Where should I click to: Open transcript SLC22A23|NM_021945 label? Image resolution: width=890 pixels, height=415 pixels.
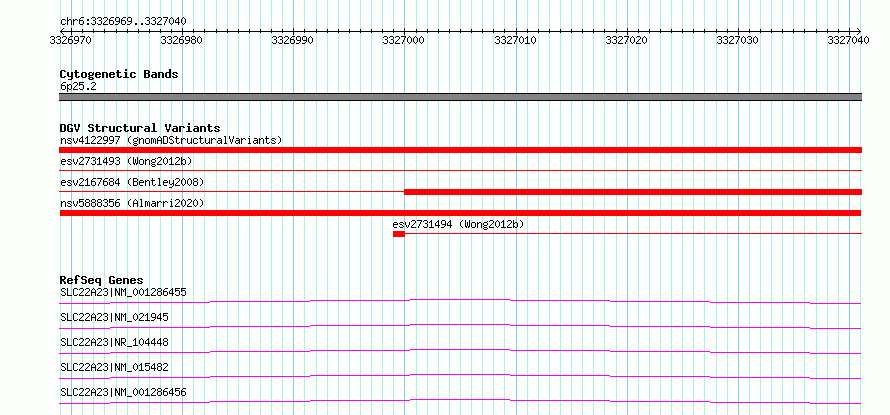pyautogui.click(x=114, y=317)
